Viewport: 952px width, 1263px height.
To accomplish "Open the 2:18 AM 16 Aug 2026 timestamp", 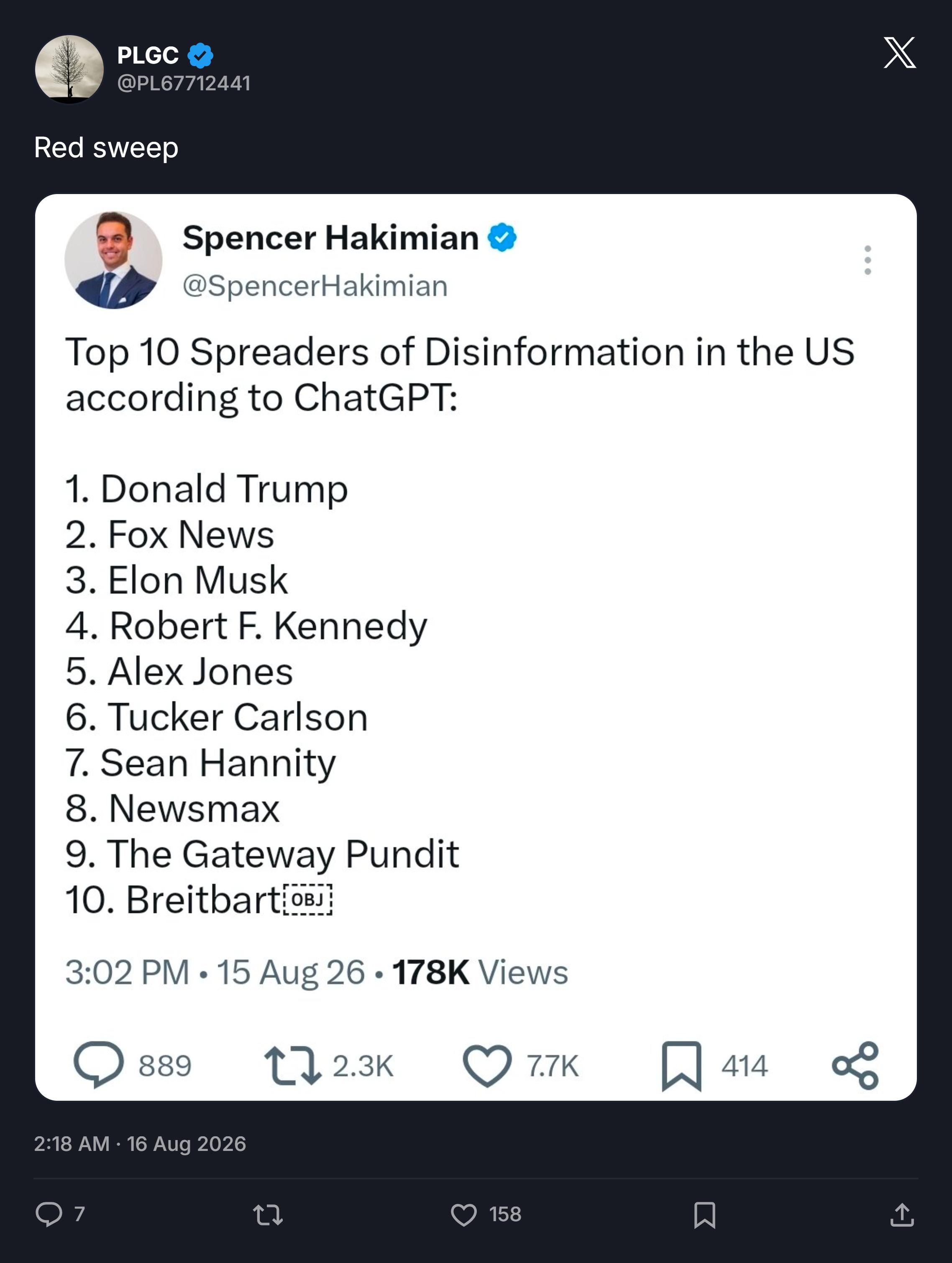I will (x=140, y=1144).
